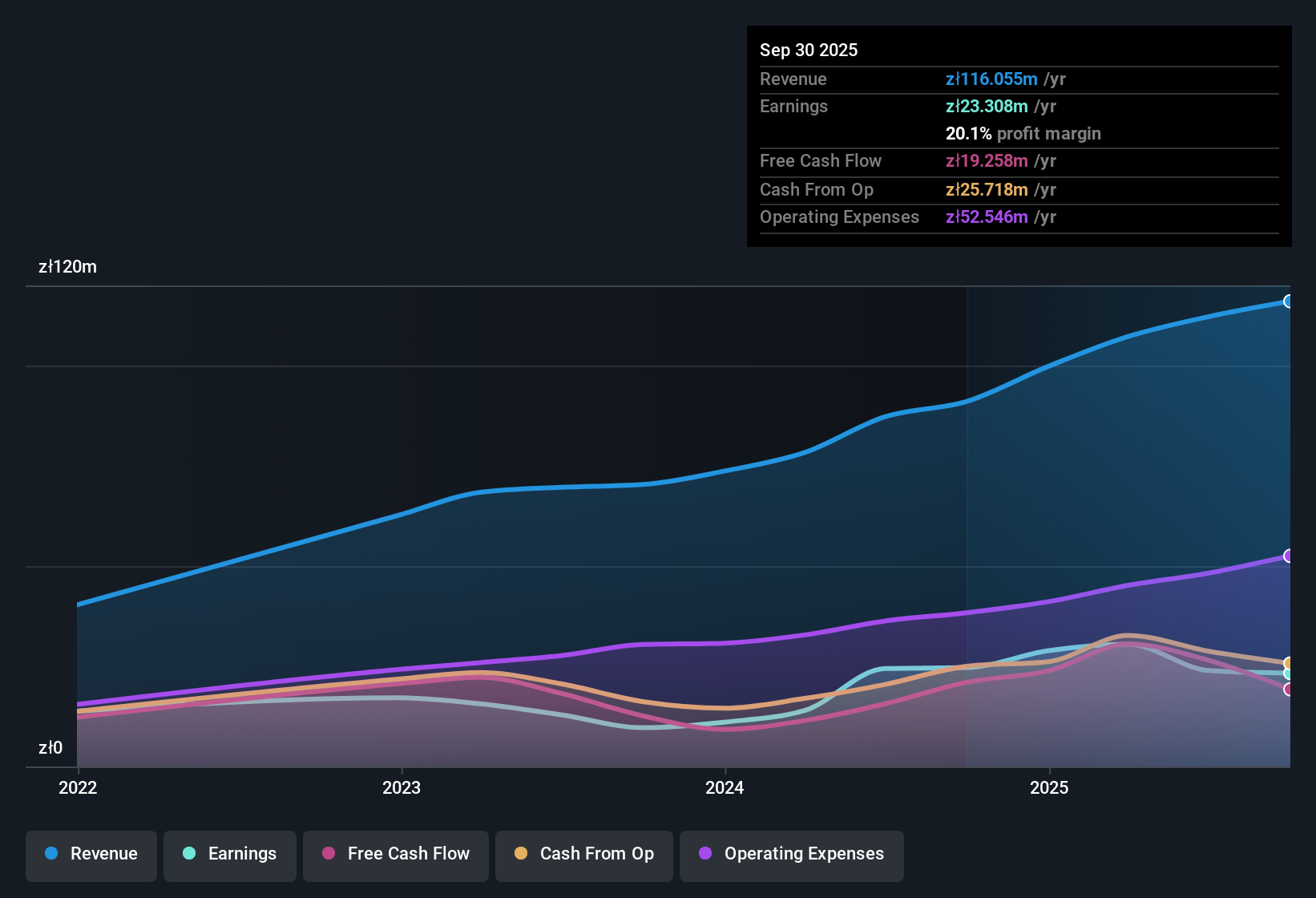Select the Operating Expenses endpoint marker
The height and width of the screenshot is (898, 1316).
tap(1289, 555)
